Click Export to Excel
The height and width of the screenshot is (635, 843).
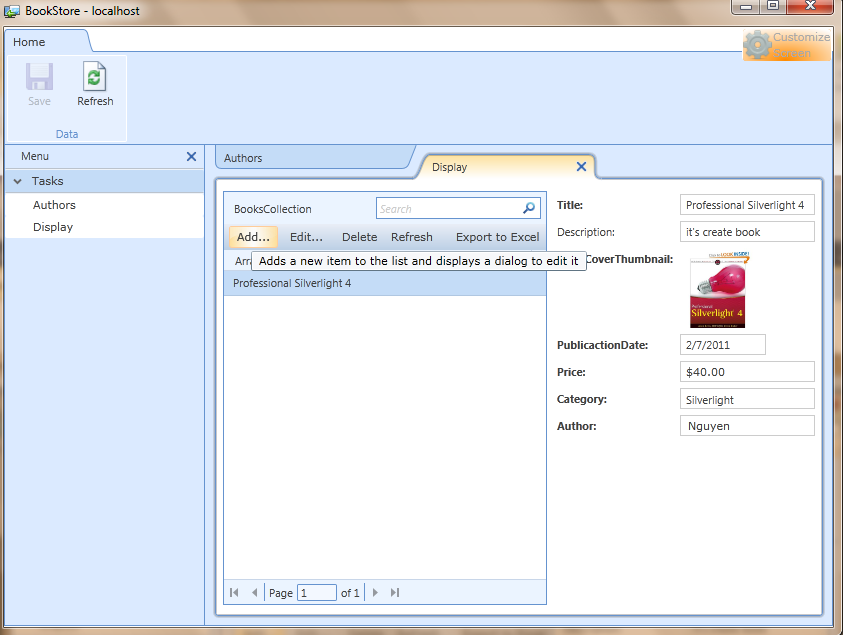497,237
